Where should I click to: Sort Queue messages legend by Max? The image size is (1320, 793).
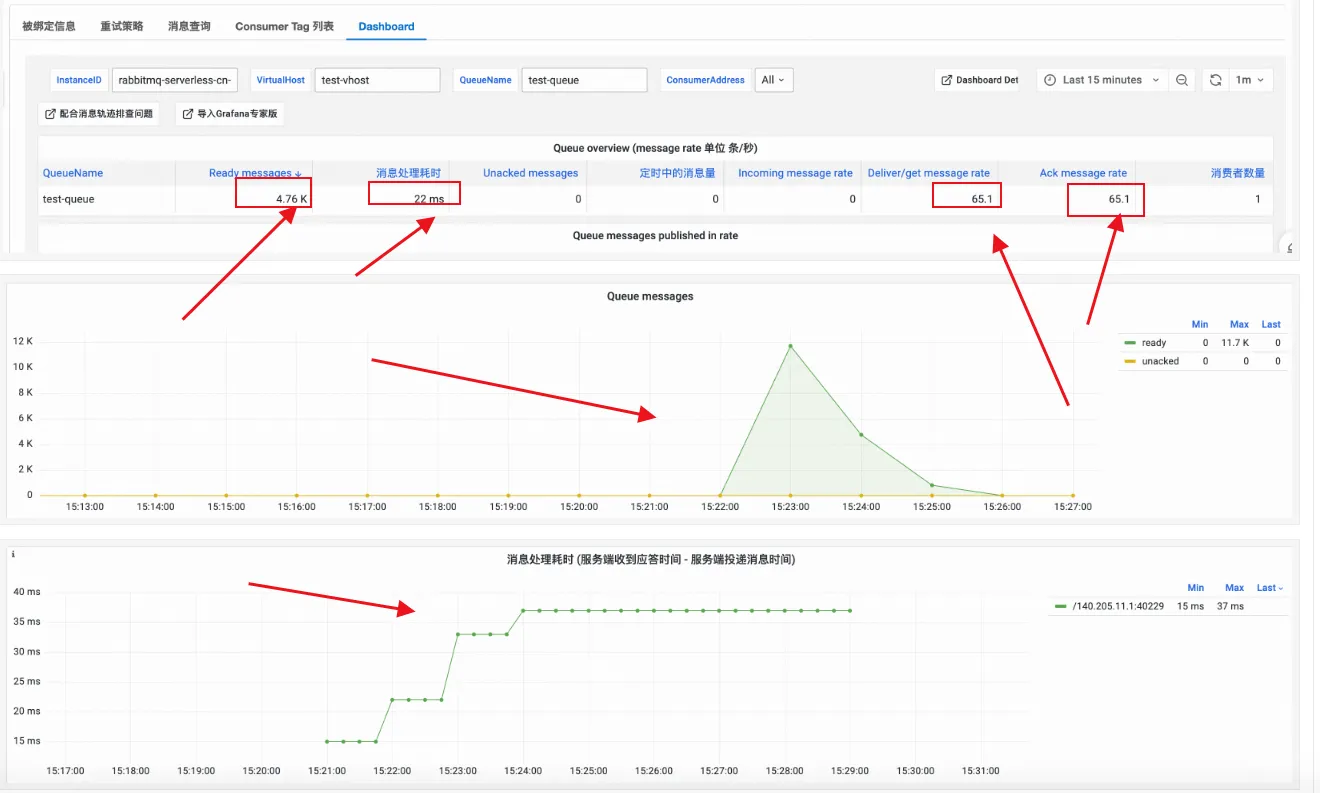click(1239, 324)
